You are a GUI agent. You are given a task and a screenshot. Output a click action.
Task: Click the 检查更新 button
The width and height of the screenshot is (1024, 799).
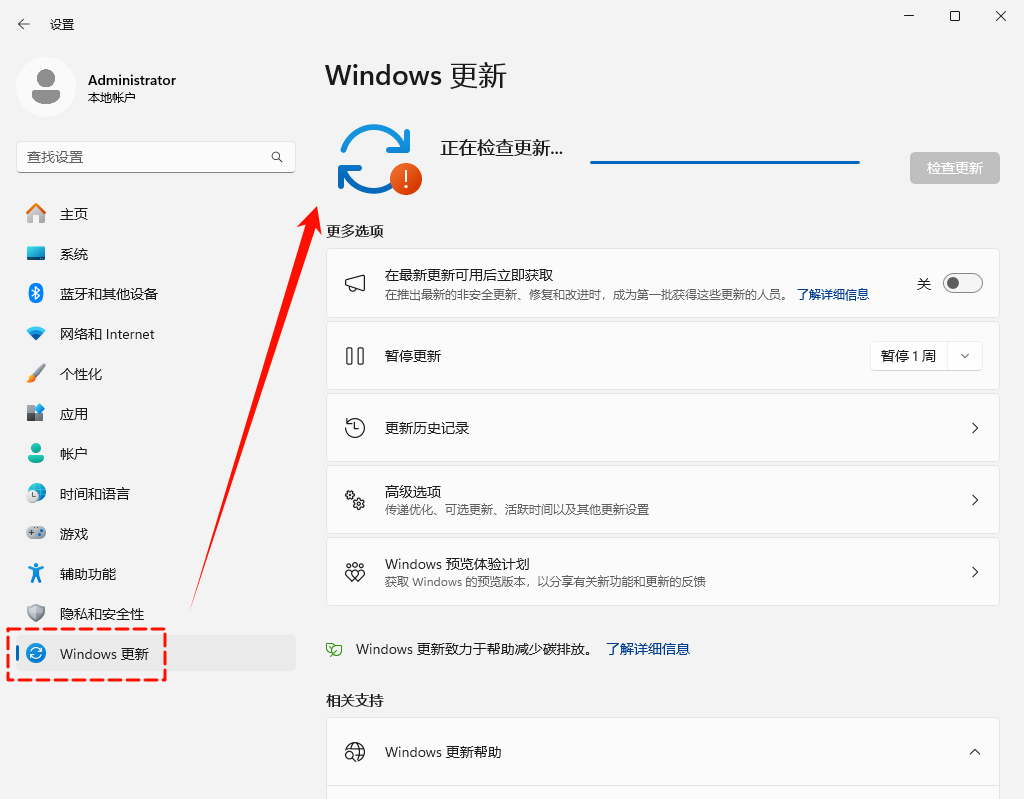tap(954, 167)
